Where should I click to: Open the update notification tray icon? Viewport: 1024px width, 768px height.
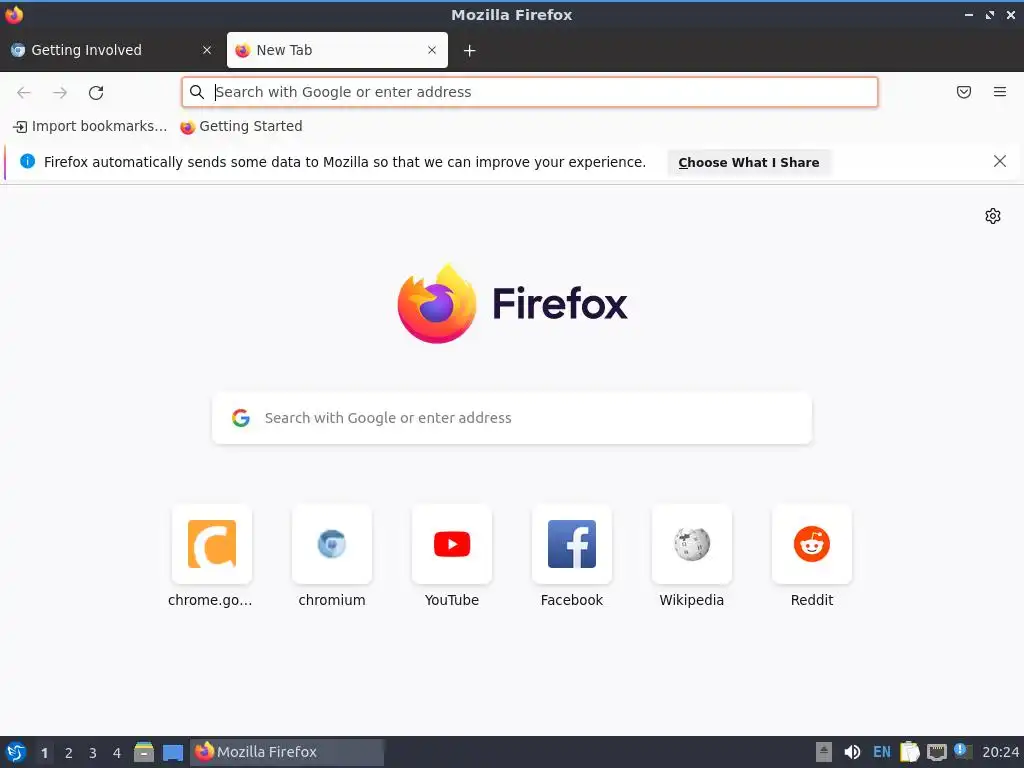pos(963,751)
